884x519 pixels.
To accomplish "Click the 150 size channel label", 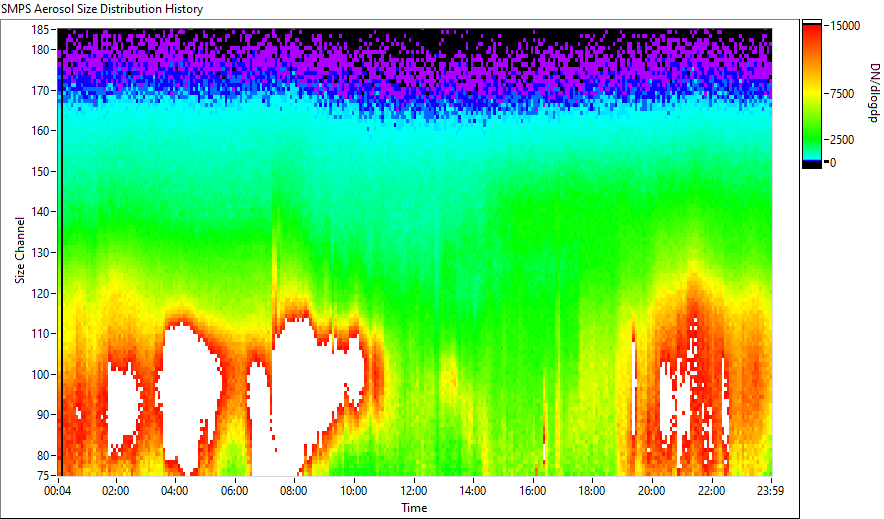I will pyautogui.click(x=40, y=171).
